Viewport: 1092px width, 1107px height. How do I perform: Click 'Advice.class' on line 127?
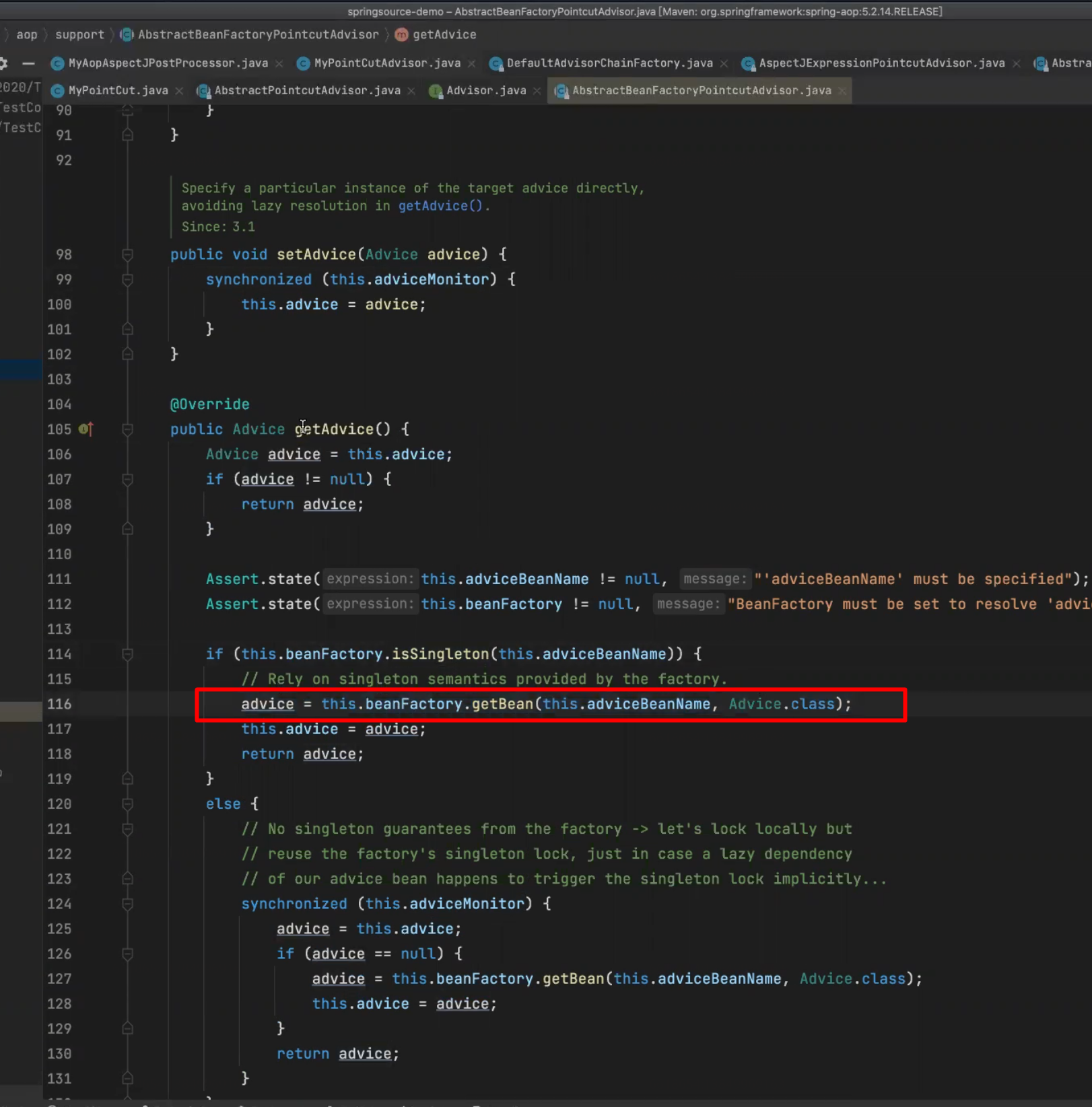click(x=852, y=978)
